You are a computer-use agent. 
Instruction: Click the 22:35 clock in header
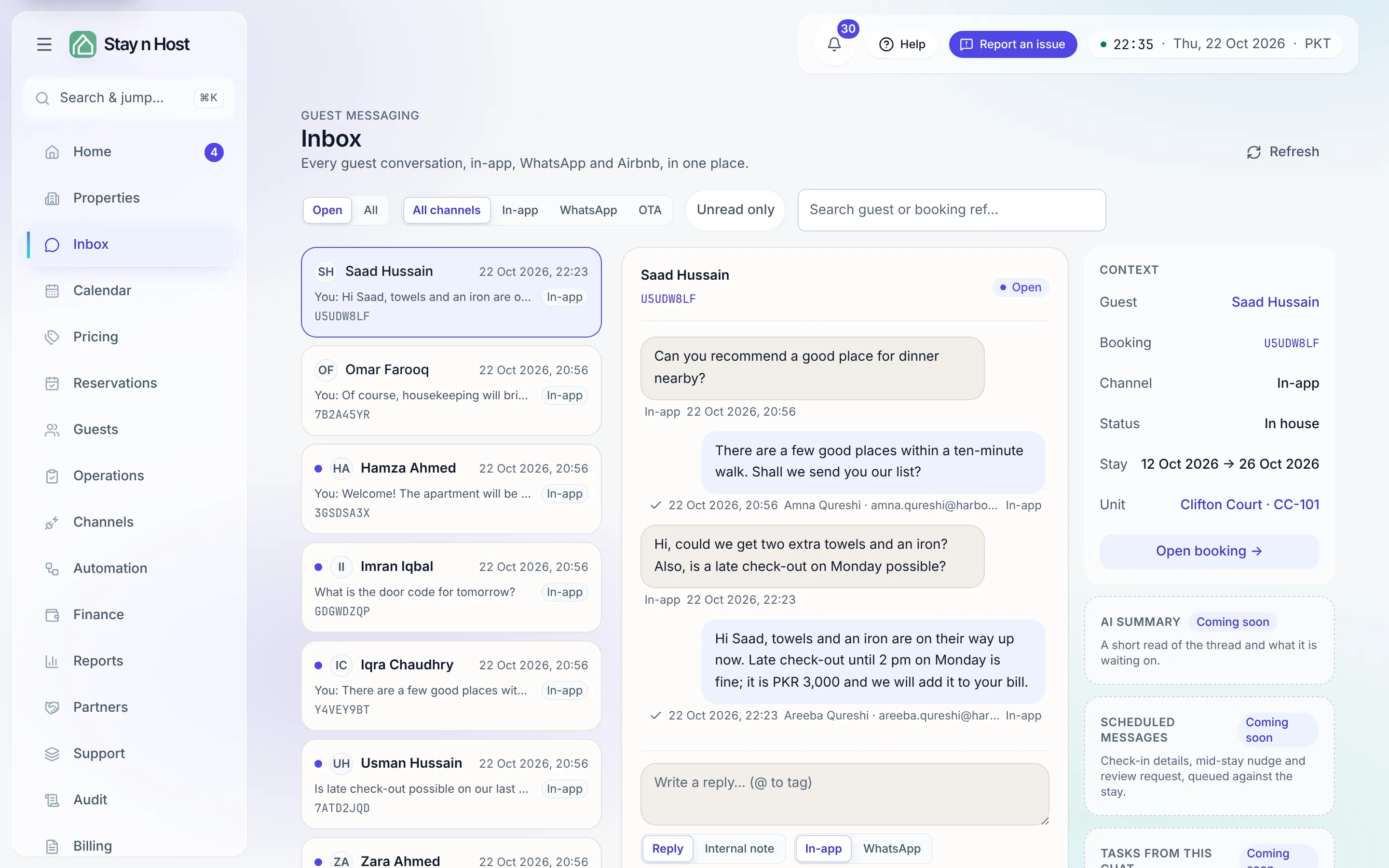[x=1133, y=44]
